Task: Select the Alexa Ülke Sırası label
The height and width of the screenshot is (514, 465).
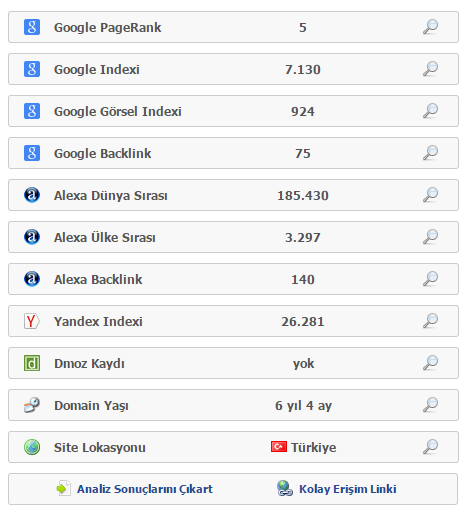Action: click(x=105, y=237)
